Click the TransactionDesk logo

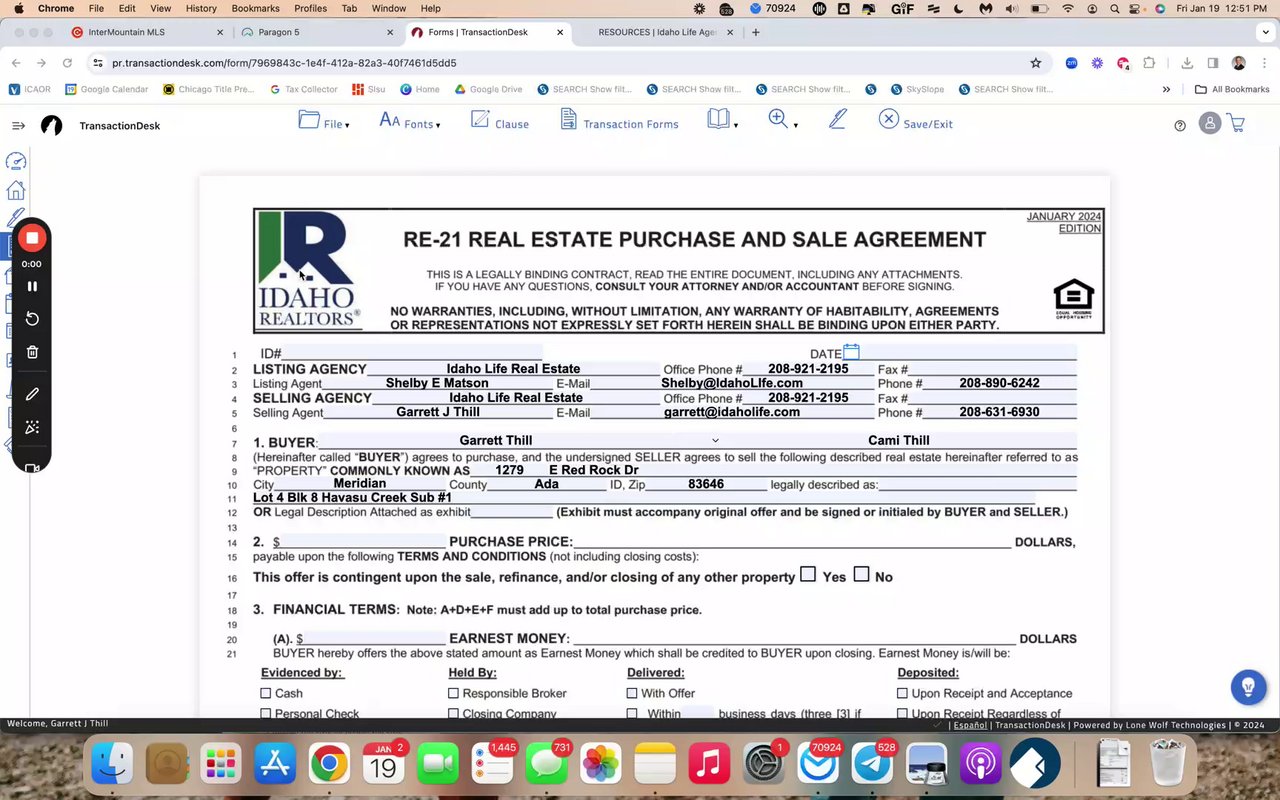point(51,126)
